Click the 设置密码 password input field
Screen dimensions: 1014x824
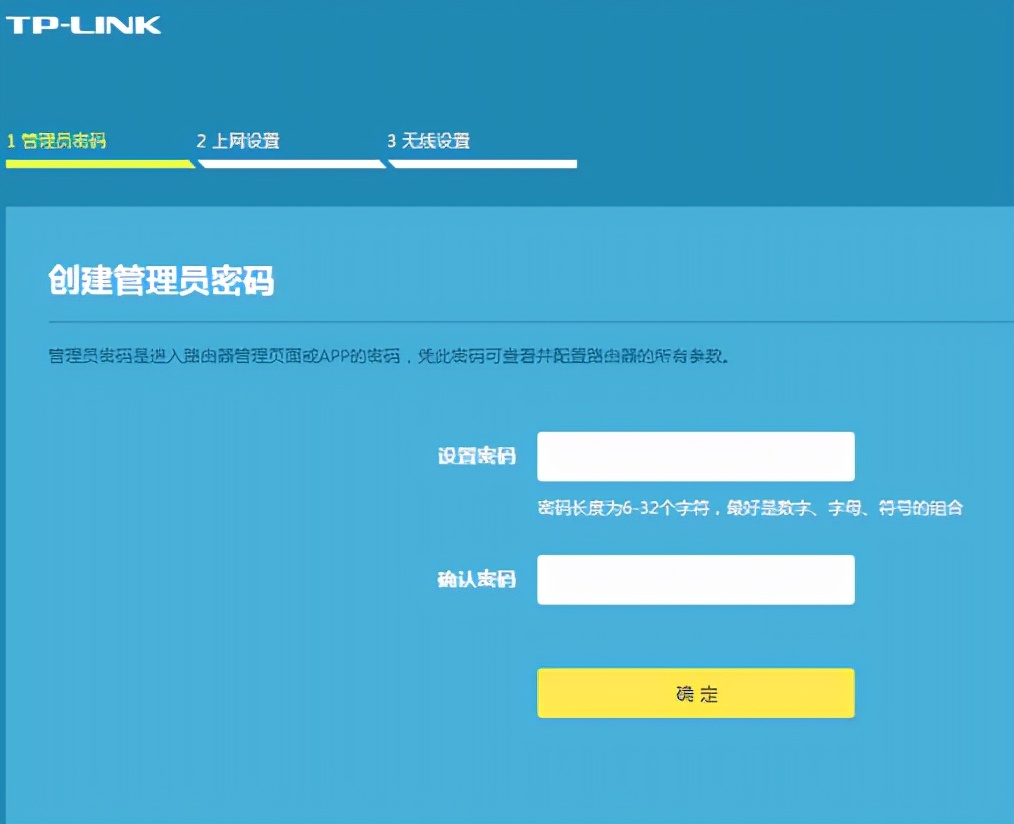696,456
